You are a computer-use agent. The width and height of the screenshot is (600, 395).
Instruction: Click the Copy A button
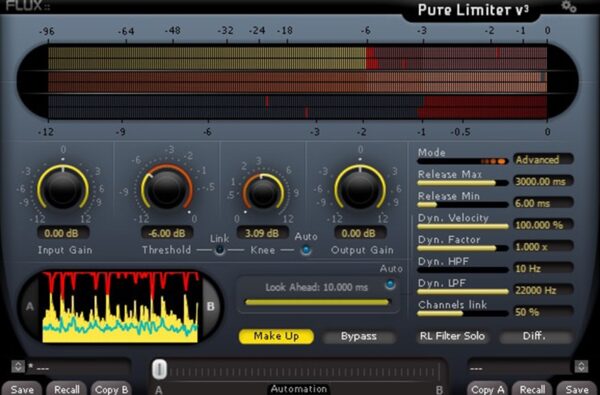pyautogui.click(x=488, y=388)
